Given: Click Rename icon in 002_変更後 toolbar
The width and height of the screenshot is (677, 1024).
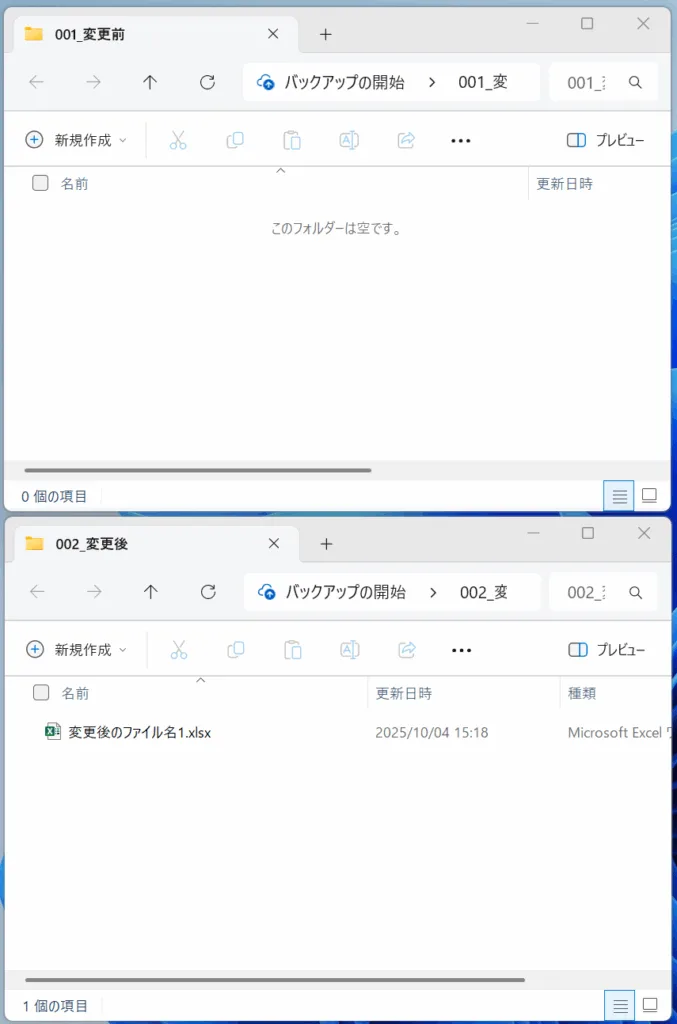Looking at the screenshot, I should coord(349,650).
